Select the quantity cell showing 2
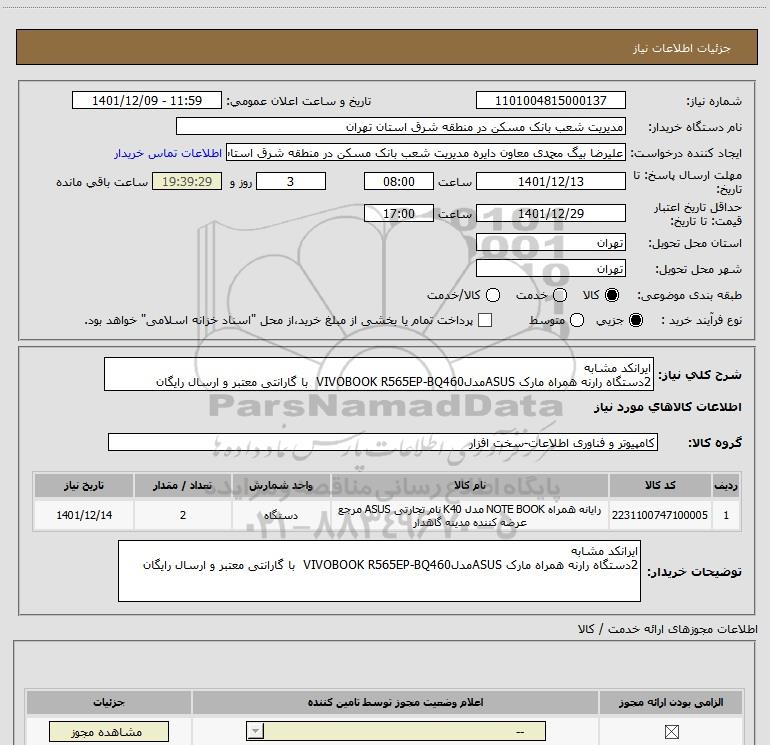 click(x=183, y=515)
